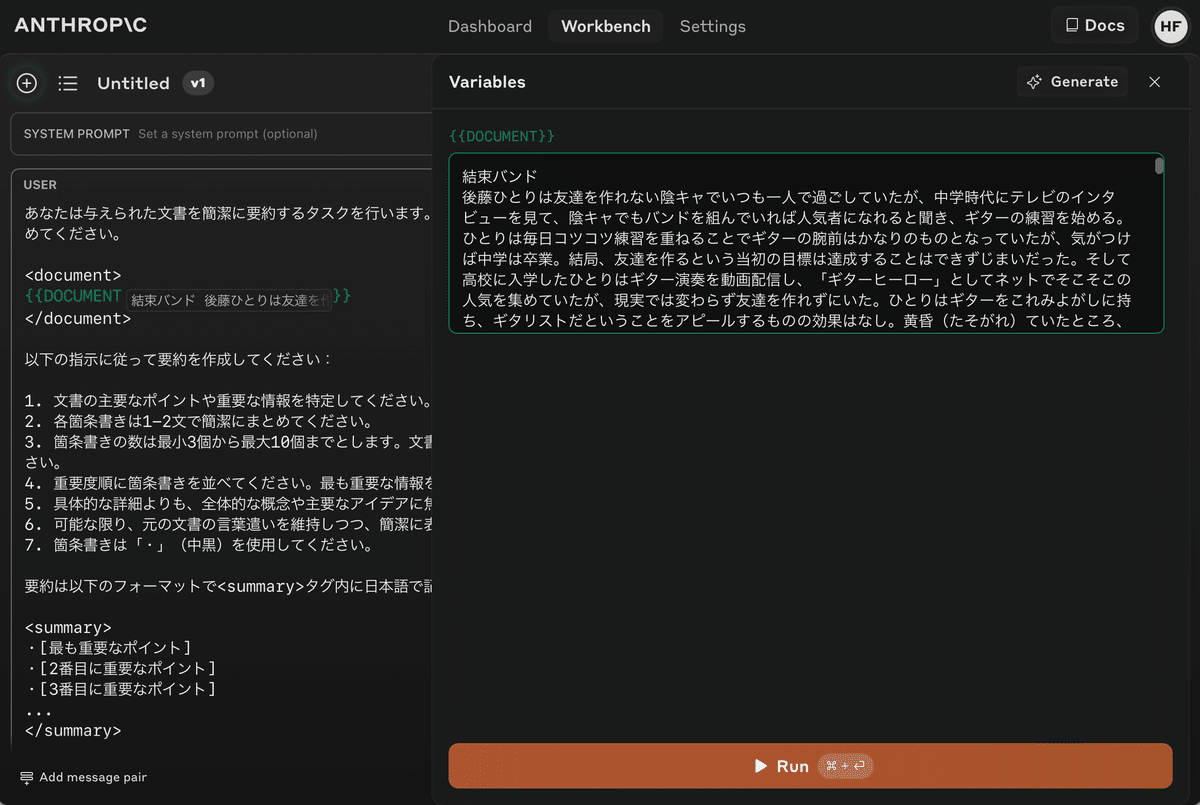Image resolution: width=1200 pixels, height=805 pixels.
Task: Run the prompt with the Run button
Action: [x=810, y=766]
